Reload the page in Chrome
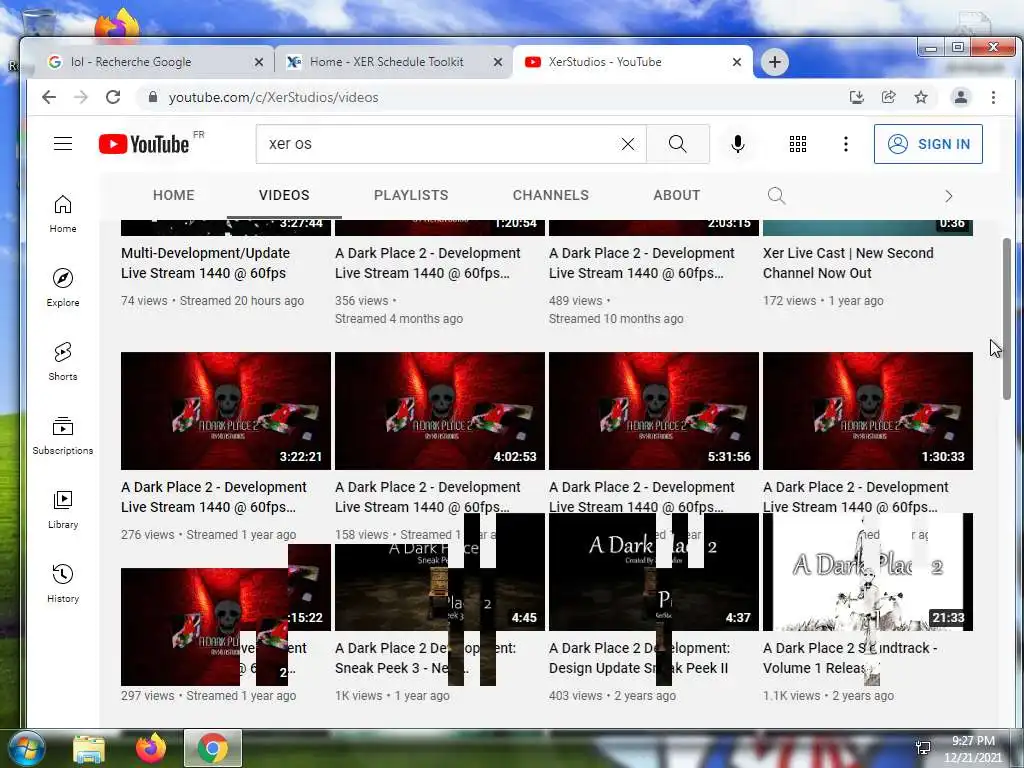The image size is (1024, 768). (113, 97)
